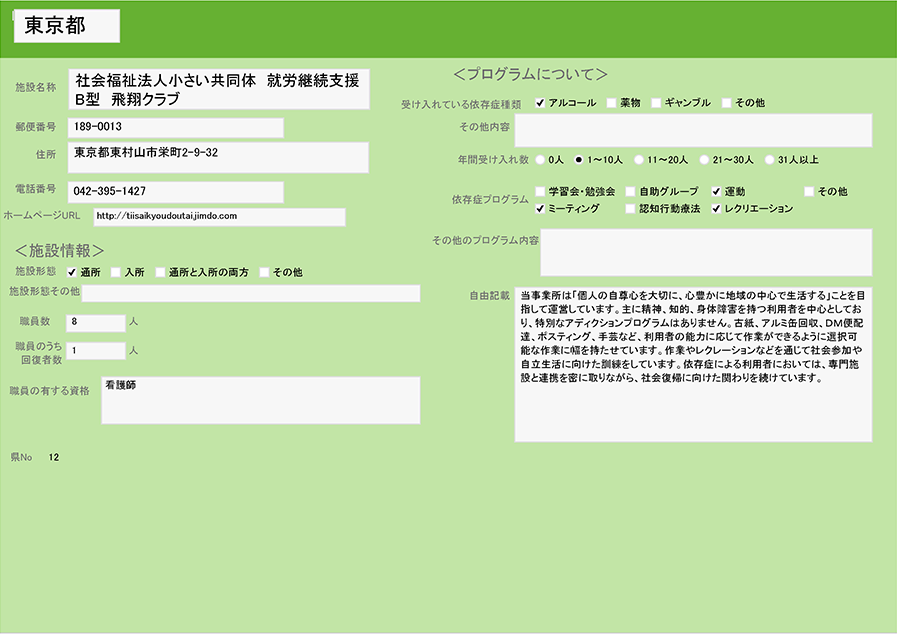Select the 0人 radio button

[541, 159]
